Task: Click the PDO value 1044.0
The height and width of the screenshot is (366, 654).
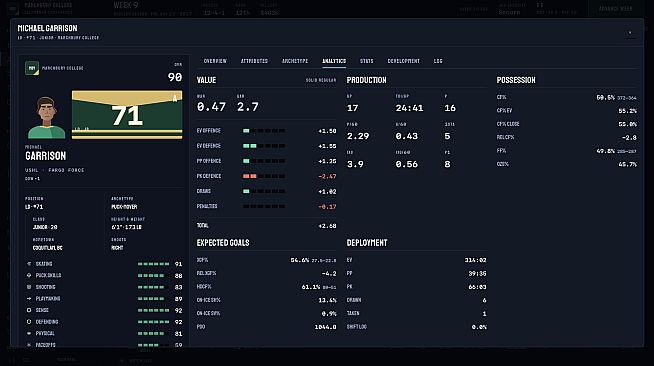Action: point(325,327)
